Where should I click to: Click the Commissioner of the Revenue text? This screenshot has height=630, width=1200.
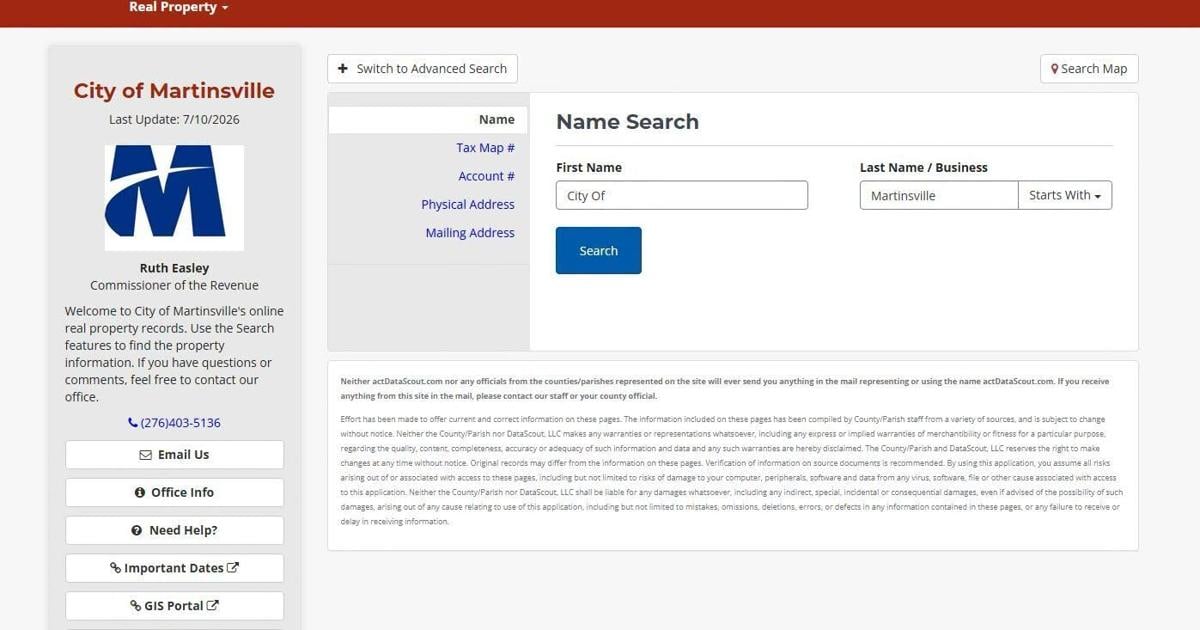(x=174, y=285)
